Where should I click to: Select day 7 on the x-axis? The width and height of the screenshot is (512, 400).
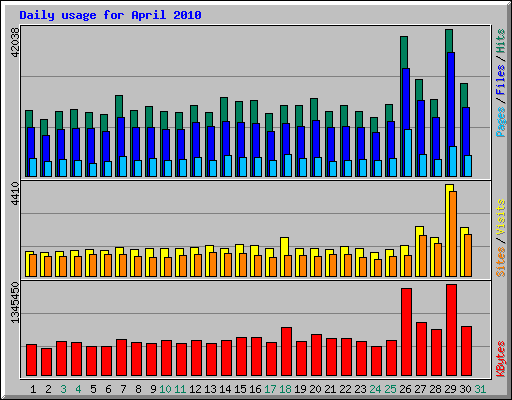pos(123,389)
